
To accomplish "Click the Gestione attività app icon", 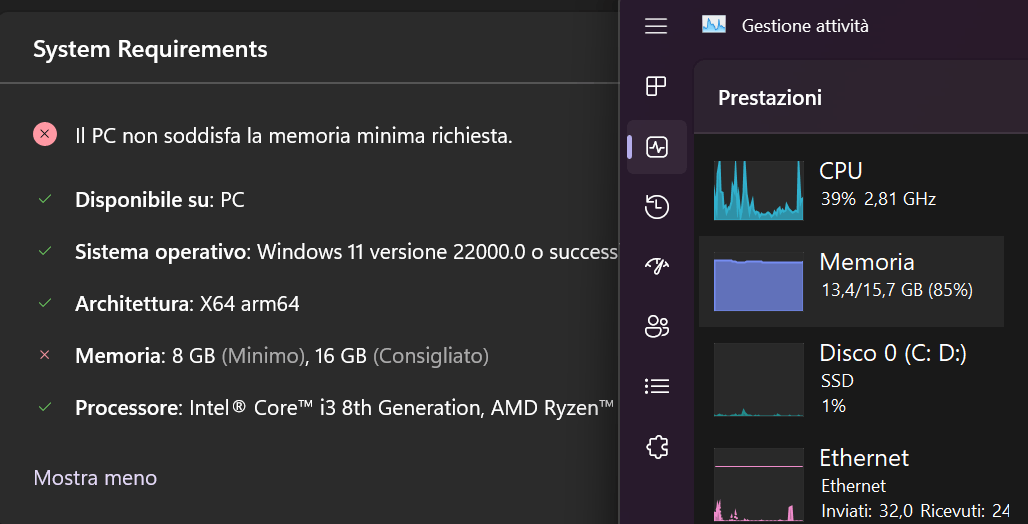I will coord(714,26).
